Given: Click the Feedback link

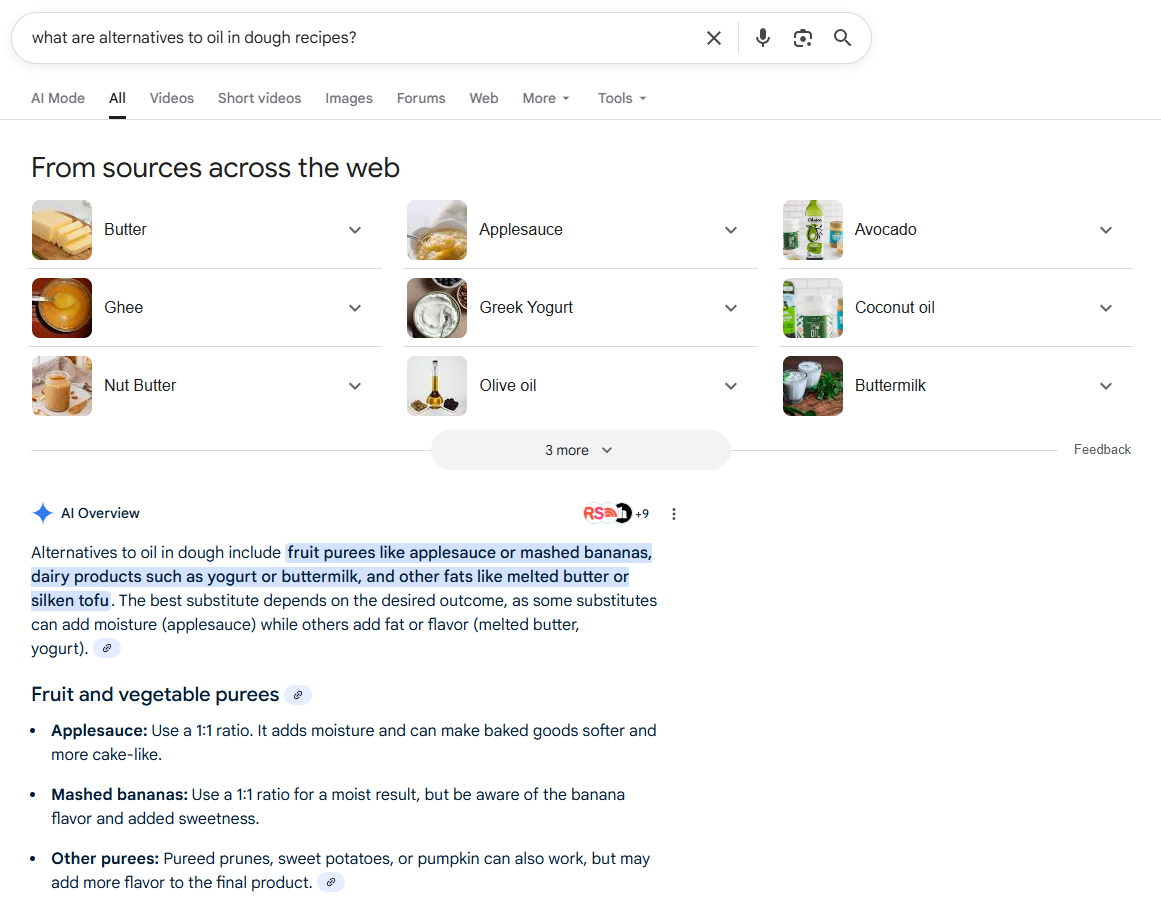Looking at the screenshot, I should (x=1102, y=449).
